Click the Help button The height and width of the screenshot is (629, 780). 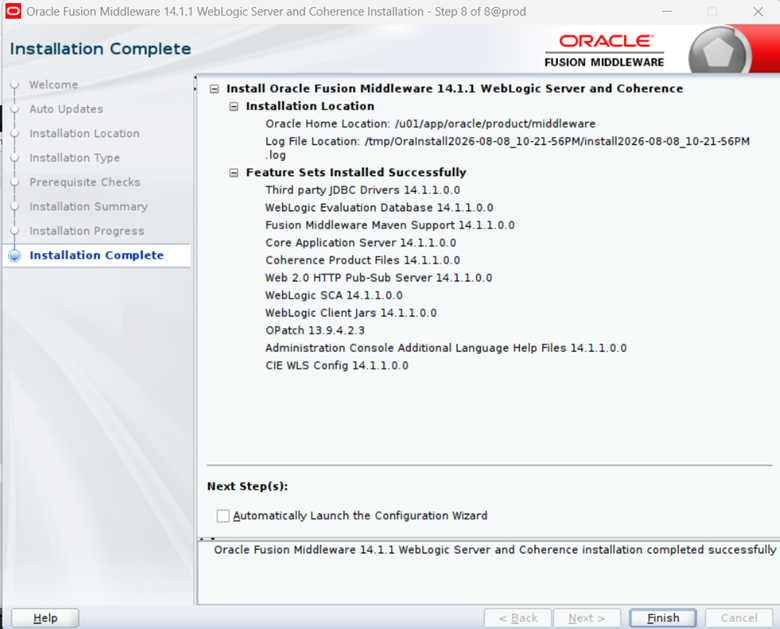45,618
